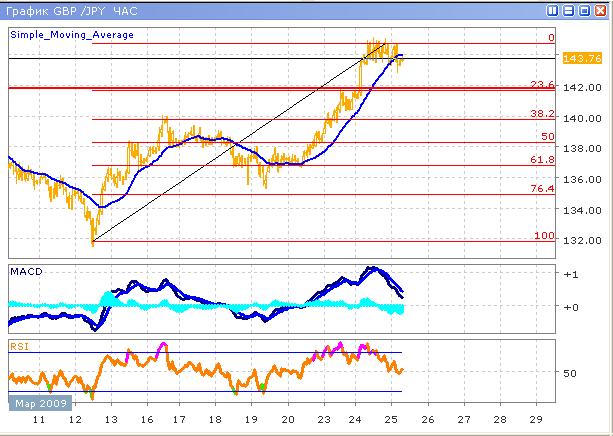Click the Fibonacci 38.2 level label

[x=541, y=114]
